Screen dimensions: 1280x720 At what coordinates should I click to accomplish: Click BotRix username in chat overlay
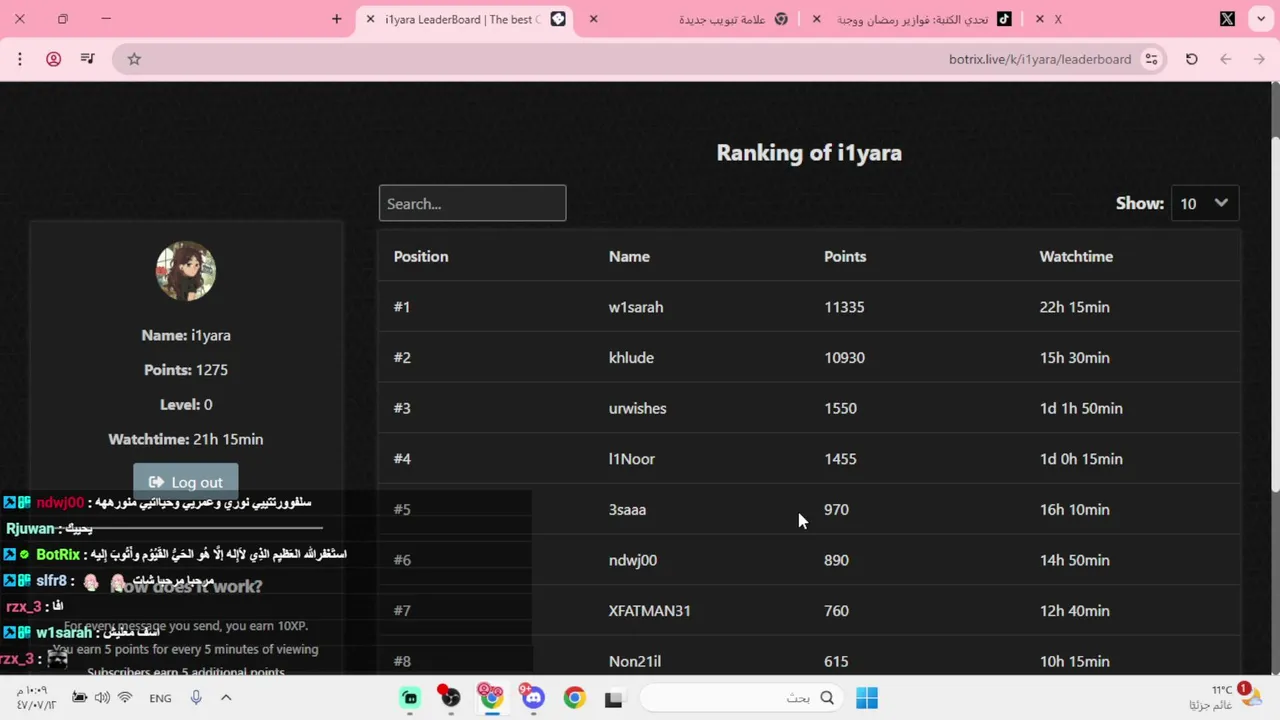pyautogui.click(x=58, y=554)
